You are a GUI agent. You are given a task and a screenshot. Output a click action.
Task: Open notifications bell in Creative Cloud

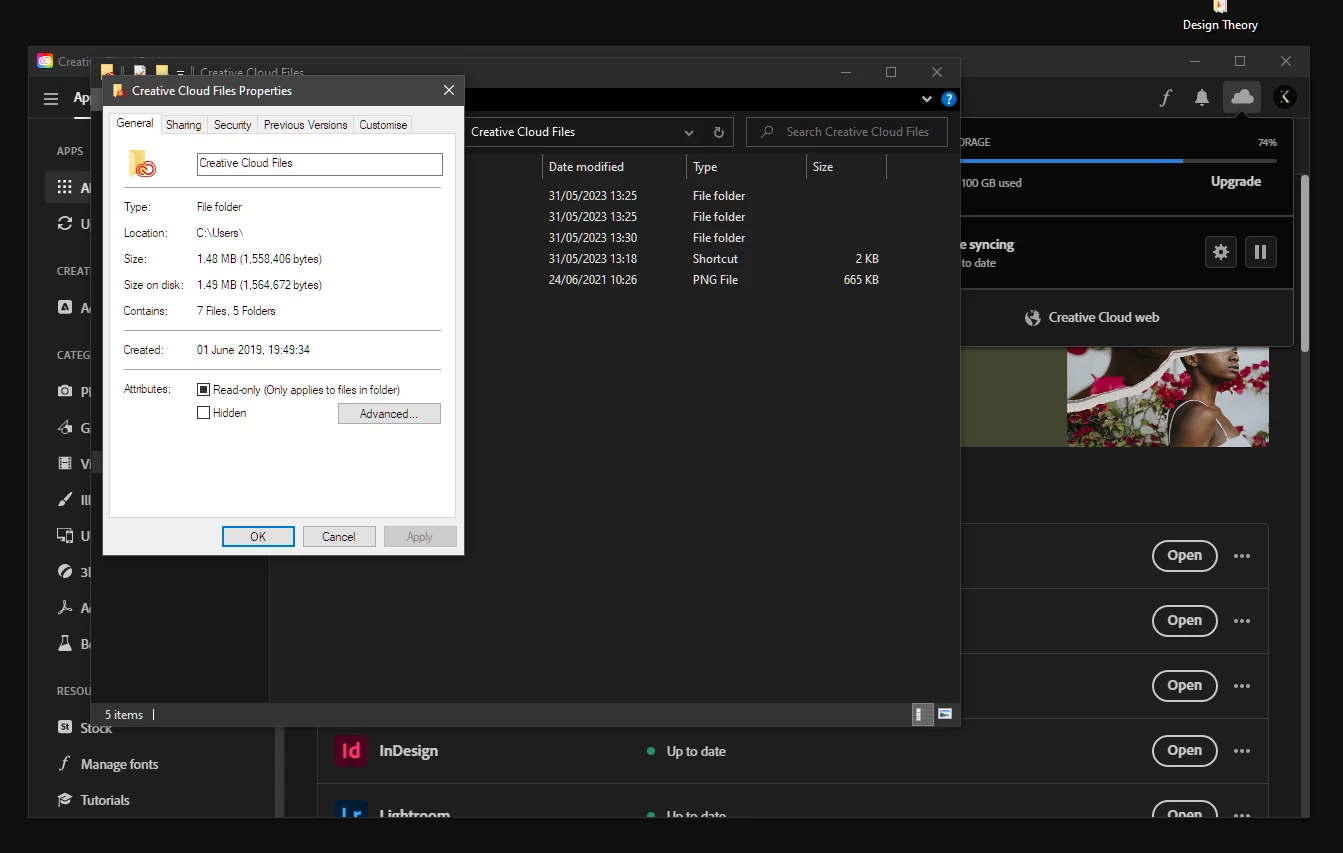[1202, 97]
